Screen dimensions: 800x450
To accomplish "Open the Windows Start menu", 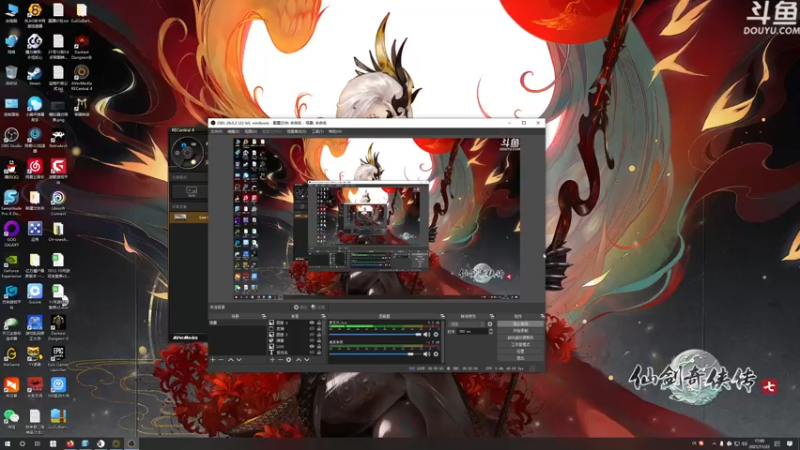I will (x=7, y=444).
